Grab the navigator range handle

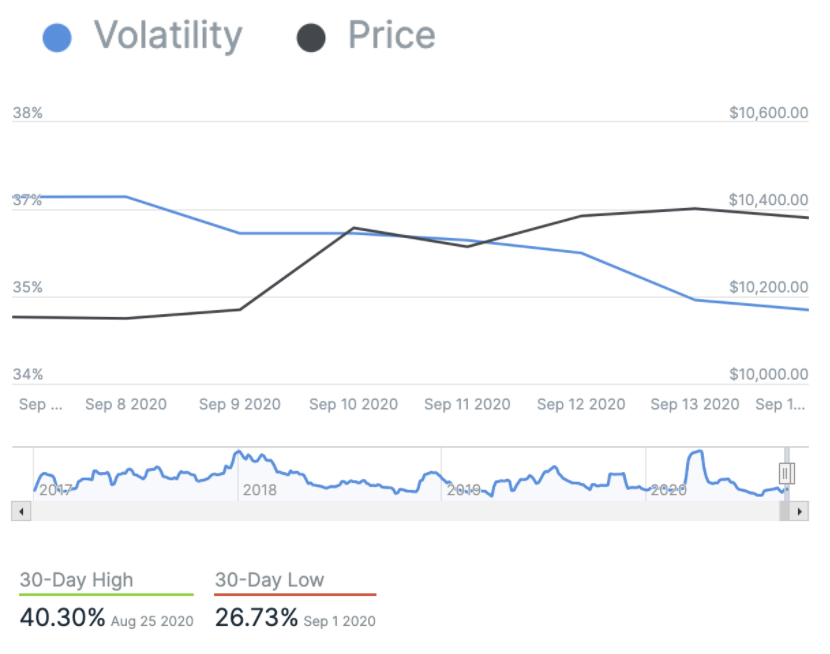click(x=786, y=473)
